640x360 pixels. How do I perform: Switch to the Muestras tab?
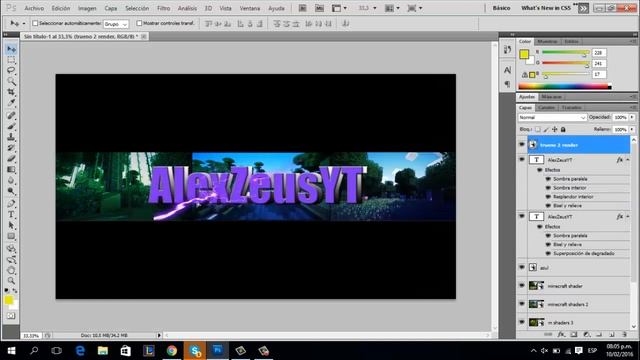547,42
